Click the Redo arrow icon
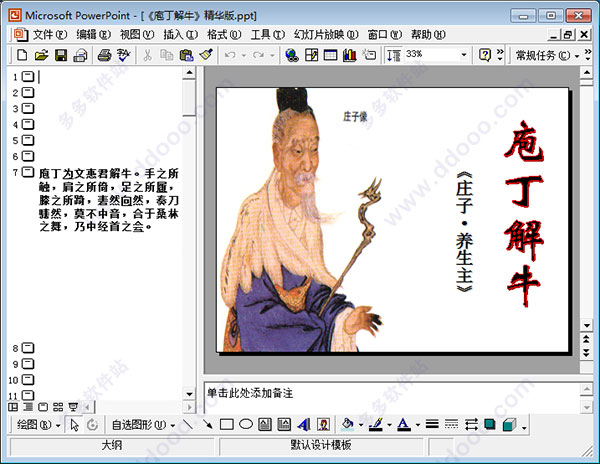 click(x=258, y=55)
